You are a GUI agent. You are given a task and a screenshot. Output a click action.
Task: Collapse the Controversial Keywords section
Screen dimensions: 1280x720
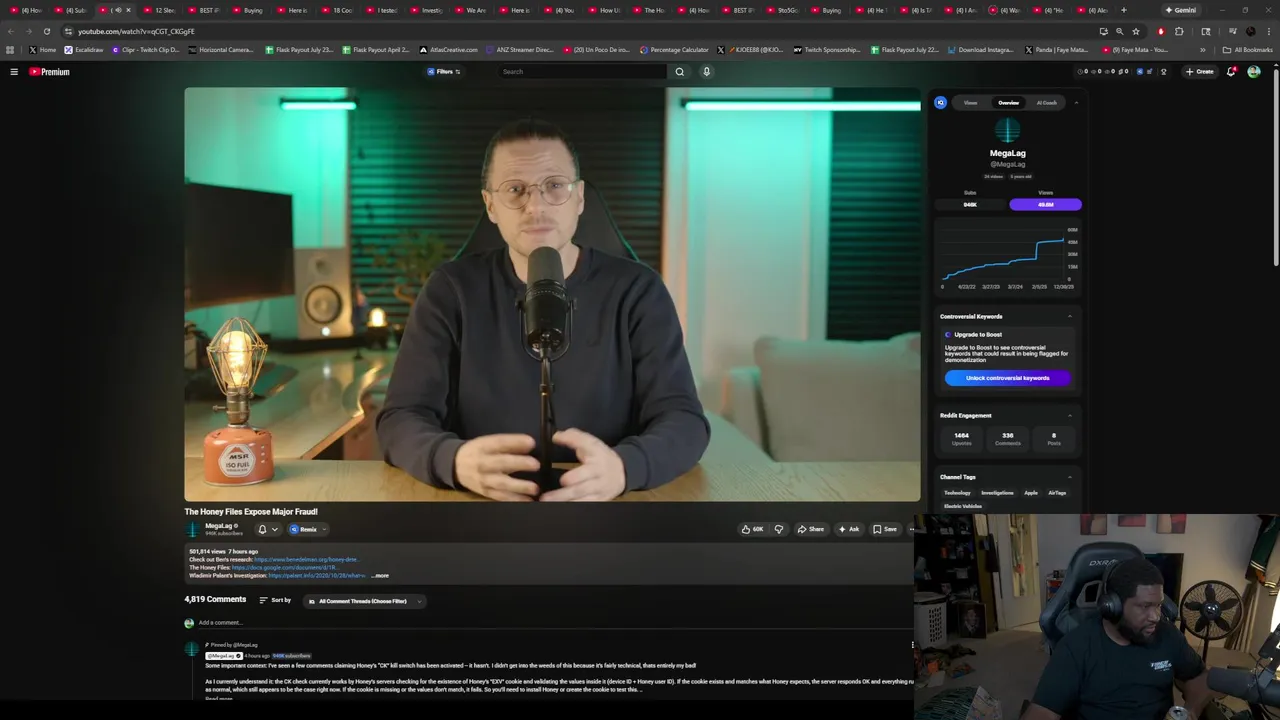[1069, 316]
